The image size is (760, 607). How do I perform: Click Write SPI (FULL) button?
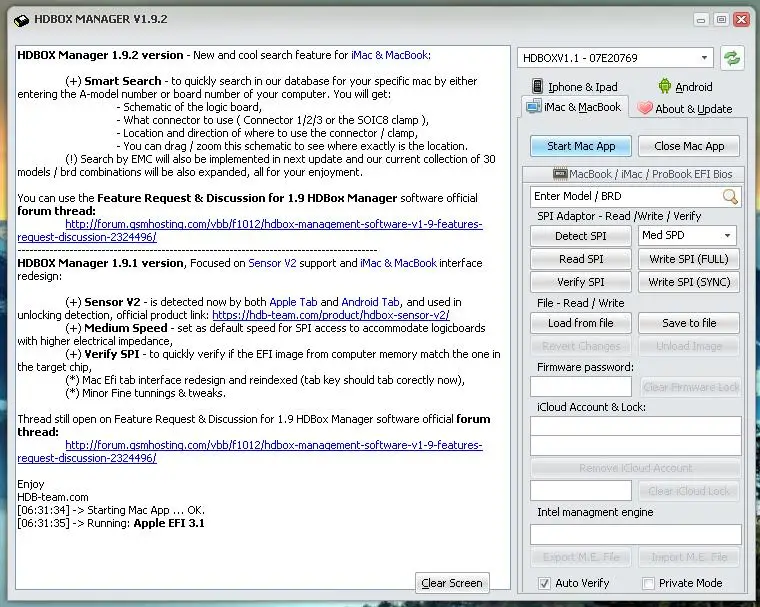pos(689,259)
